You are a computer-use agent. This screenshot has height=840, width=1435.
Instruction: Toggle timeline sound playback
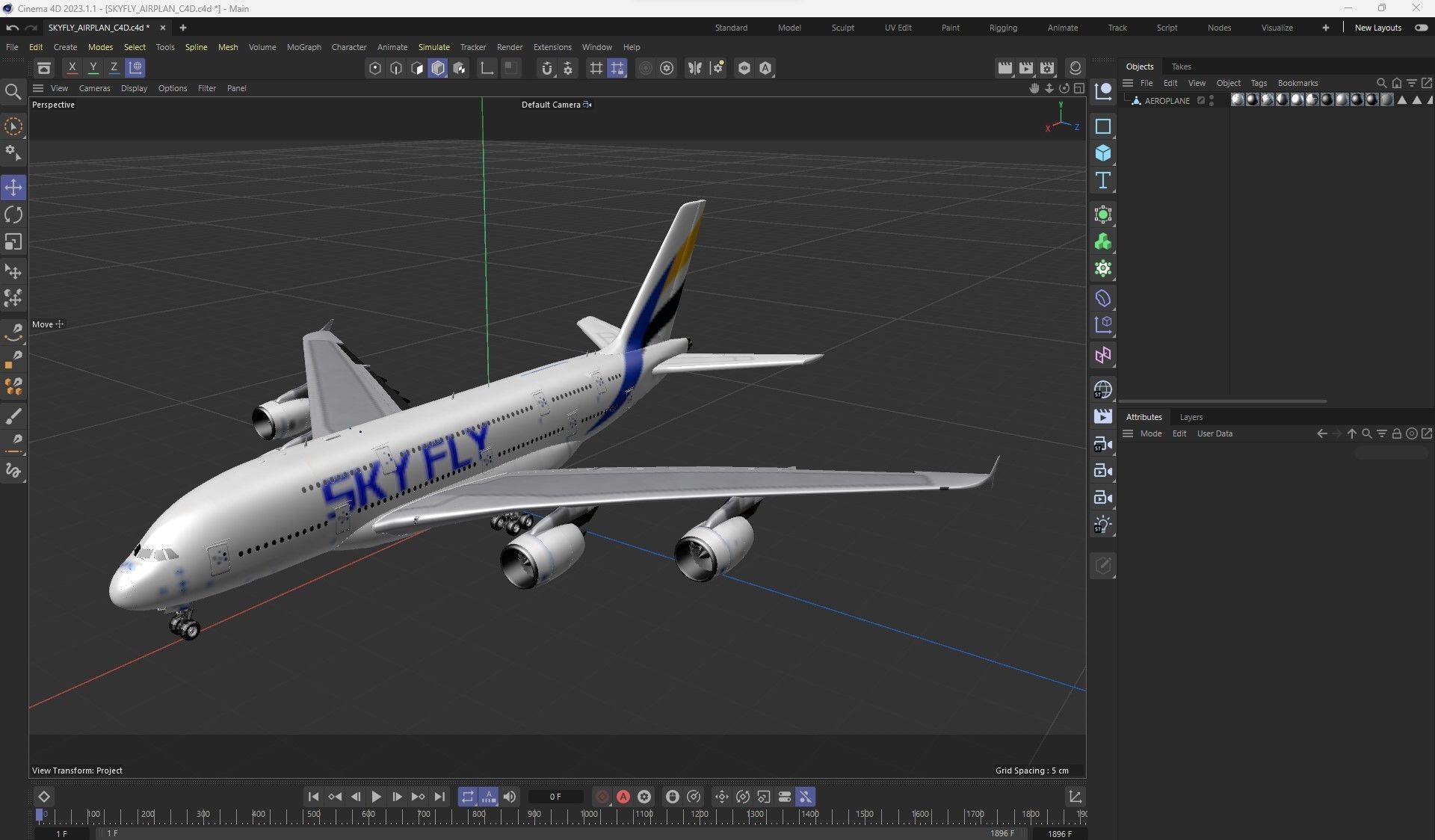[x=510, y=797]
